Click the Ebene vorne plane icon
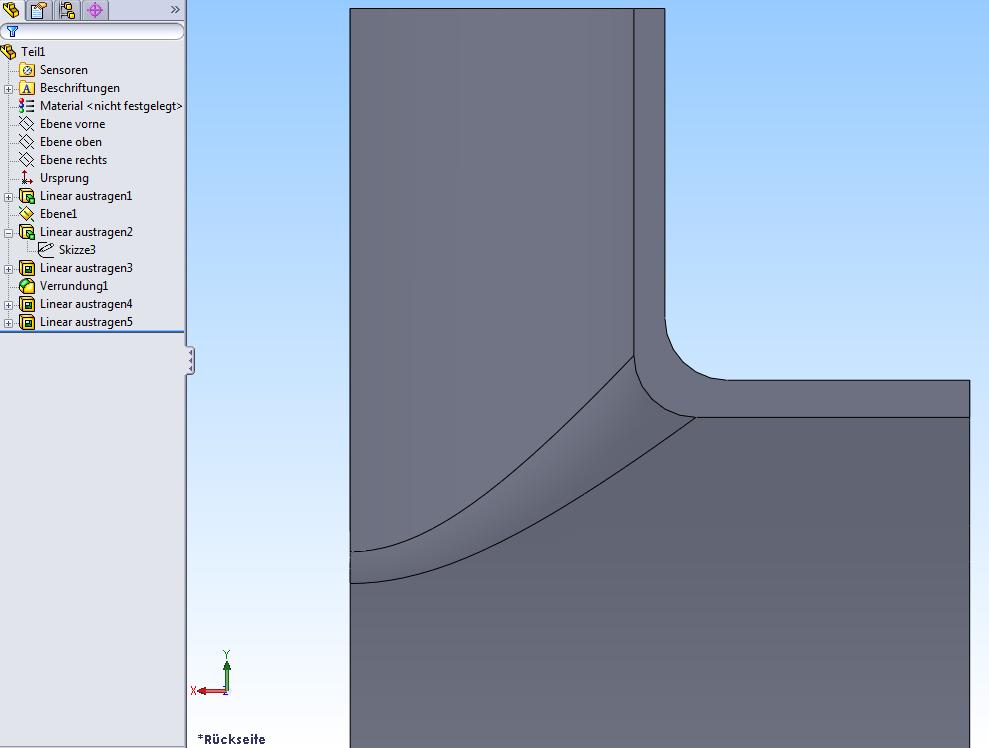This screenshot has width=989, height=748. tap(26, 124)
